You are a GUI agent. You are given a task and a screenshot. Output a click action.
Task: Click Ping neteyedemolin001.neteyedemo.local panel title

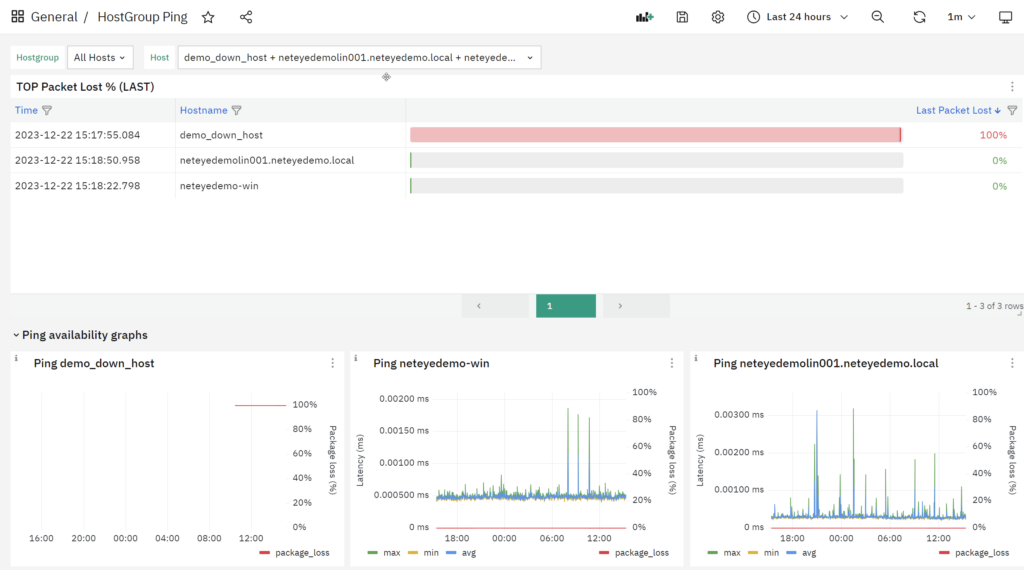(x=825, y=363)
